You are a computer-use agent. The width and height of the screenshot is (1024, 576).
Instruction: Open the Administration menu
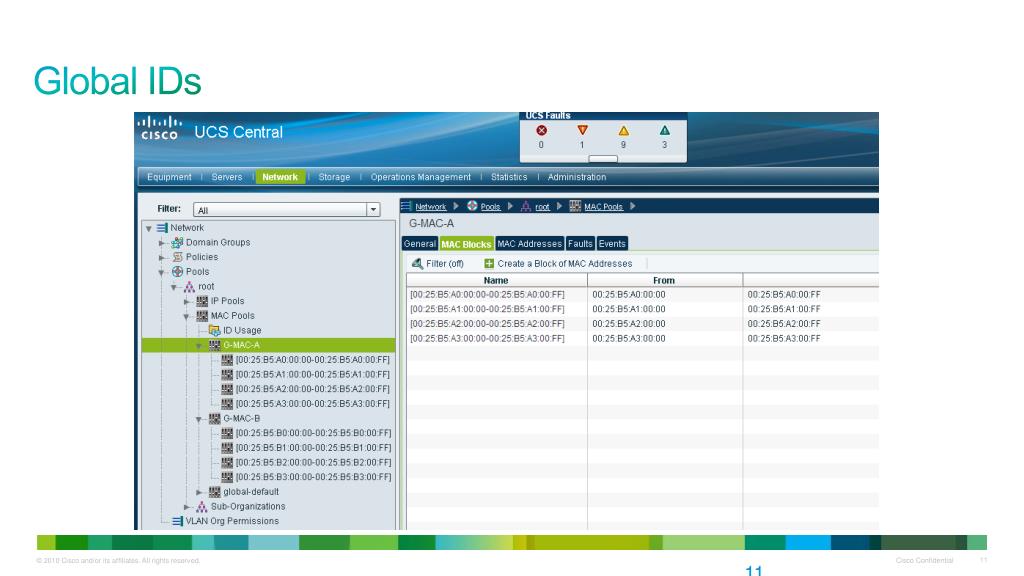577,177
